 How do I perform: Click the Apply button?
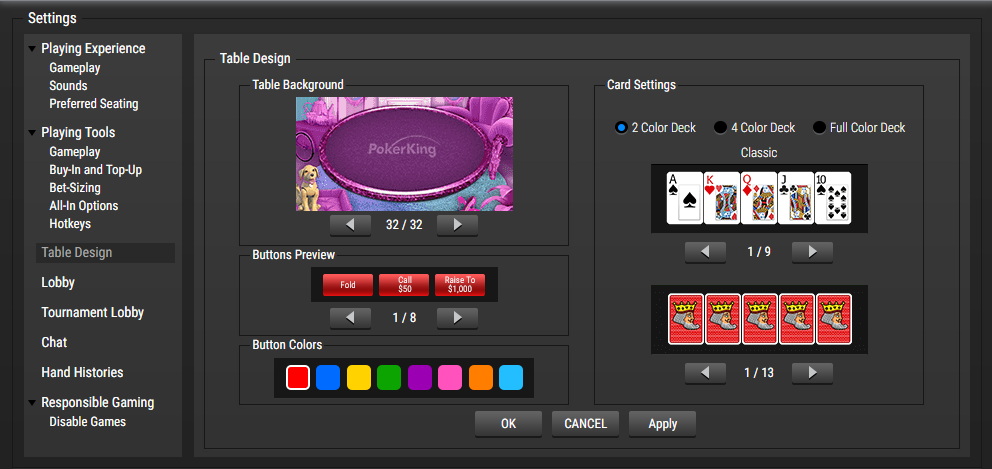[x=662, y=424]
